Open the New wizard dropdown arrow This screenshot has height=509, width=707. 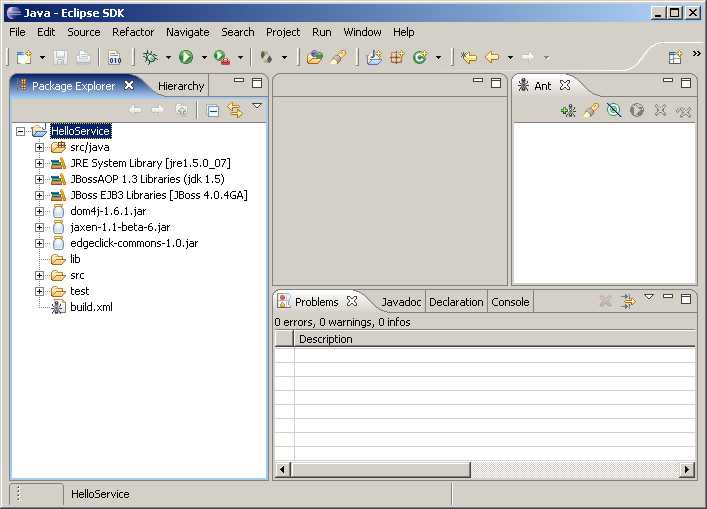click(42, 58)
